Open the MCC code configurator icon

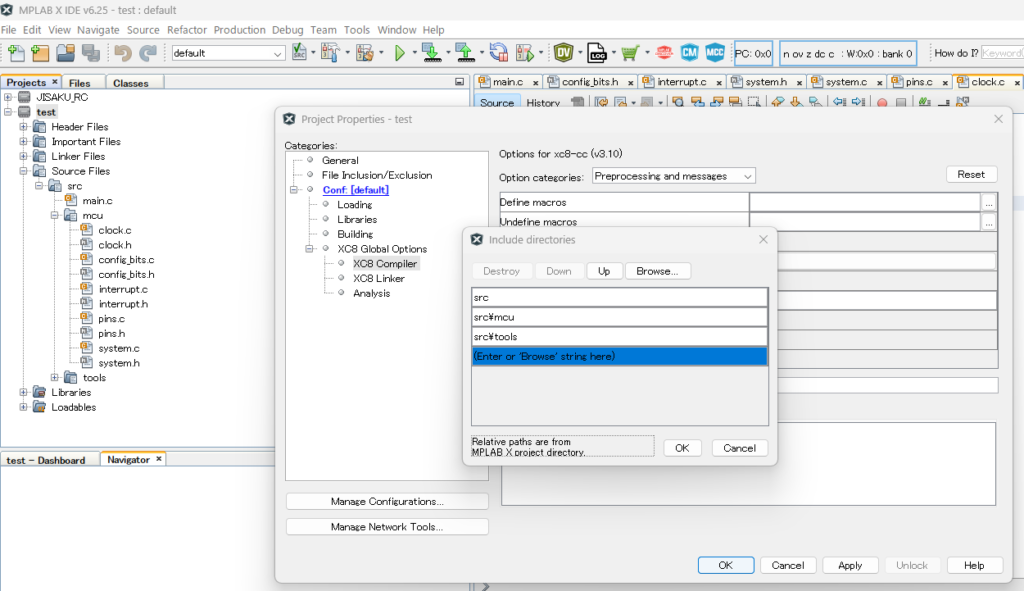pyautogui.click(x=715, y=53)
